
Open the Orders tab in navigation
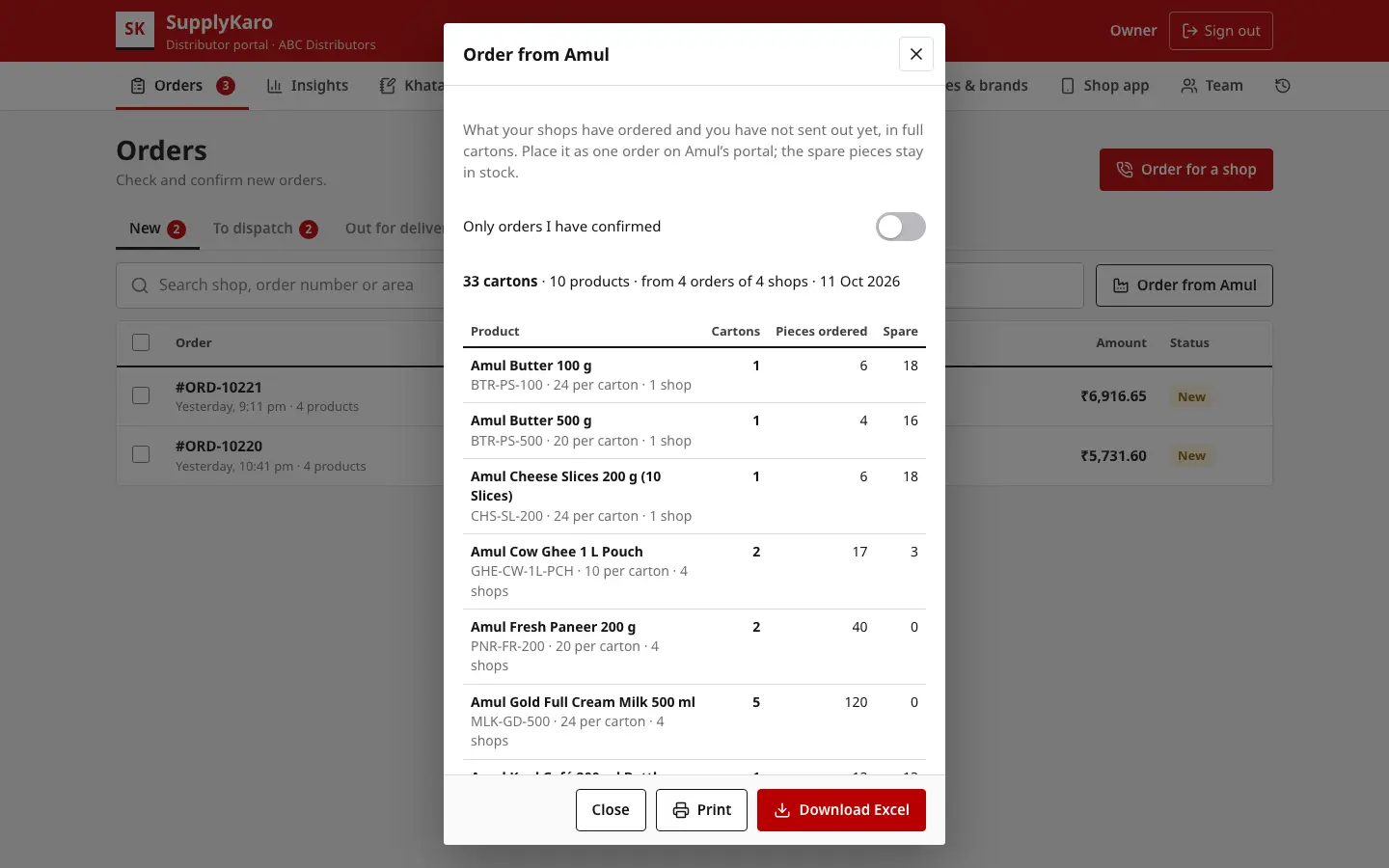point(182,86)
